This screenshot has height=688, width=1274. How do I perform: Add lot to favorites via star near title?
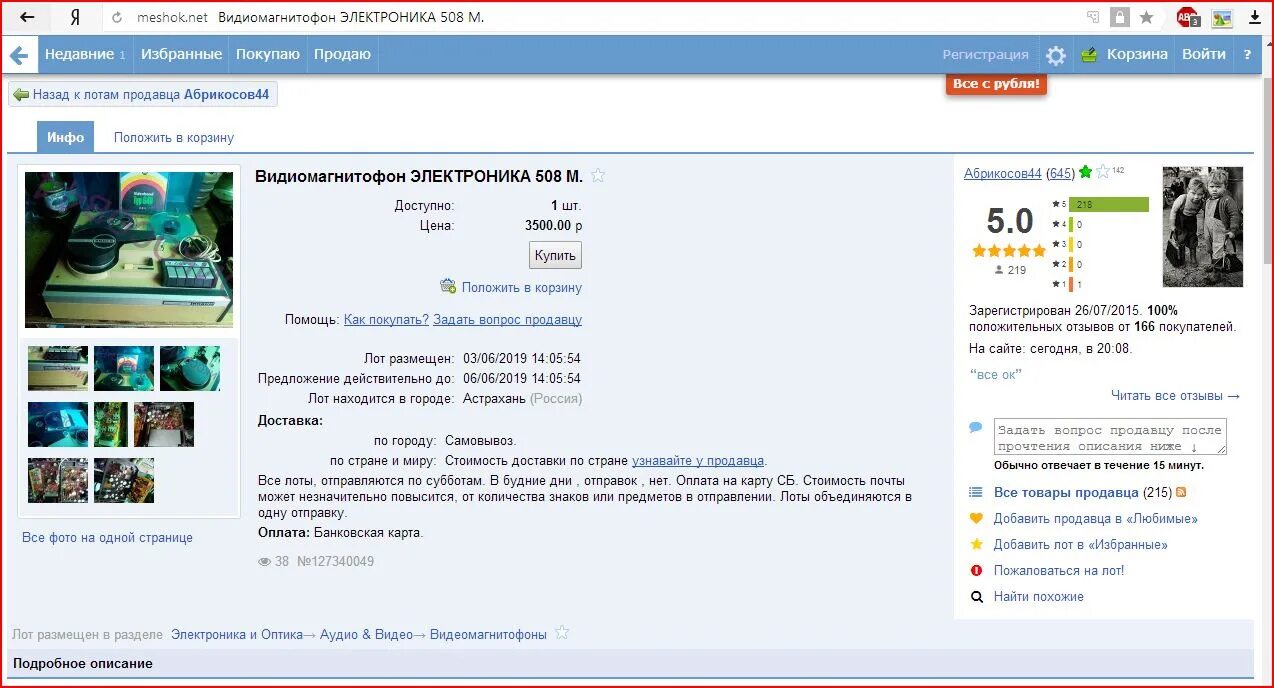598,176
